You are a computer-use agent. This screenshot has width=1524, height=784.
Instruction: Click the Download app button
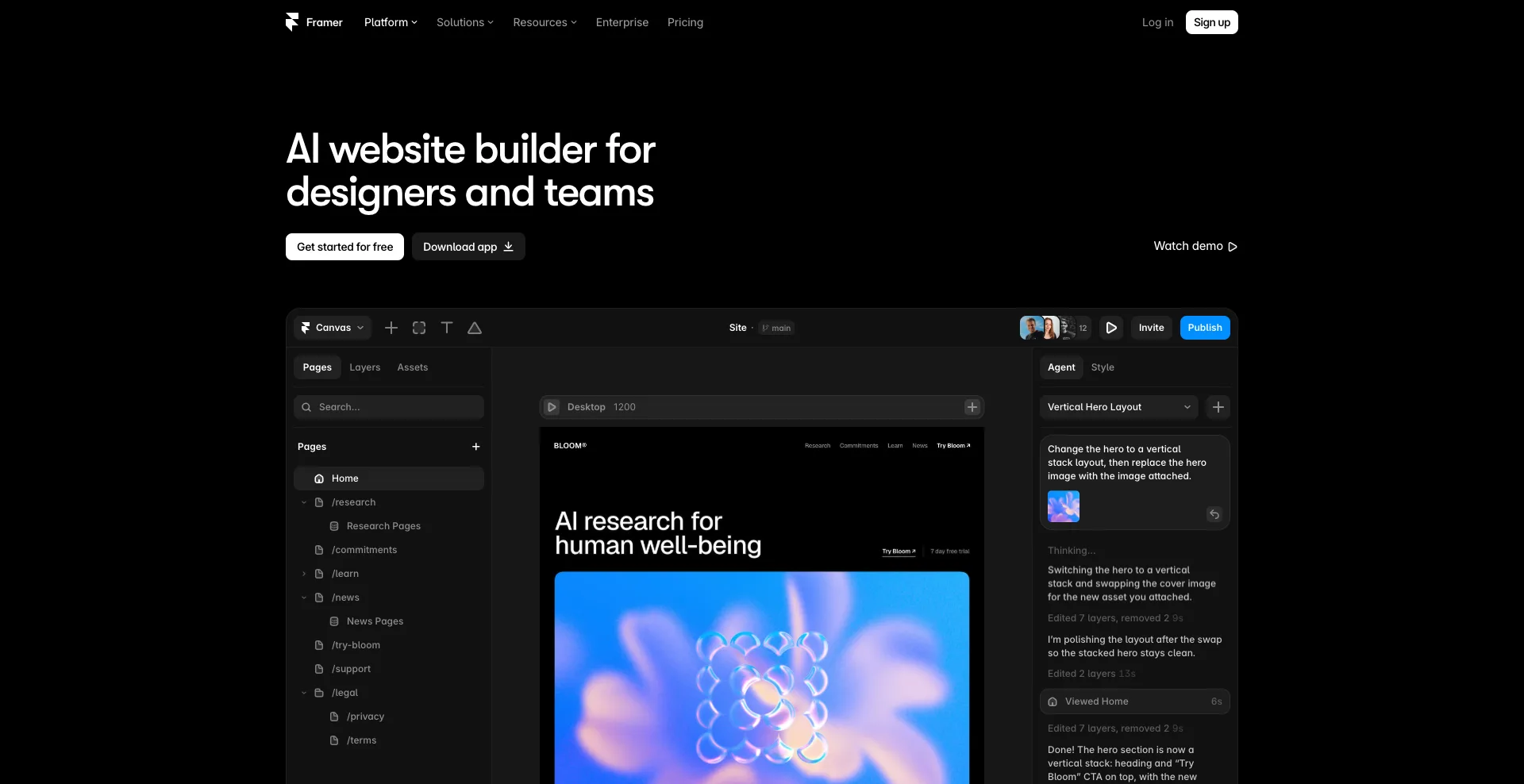click(x=468, y=247)
